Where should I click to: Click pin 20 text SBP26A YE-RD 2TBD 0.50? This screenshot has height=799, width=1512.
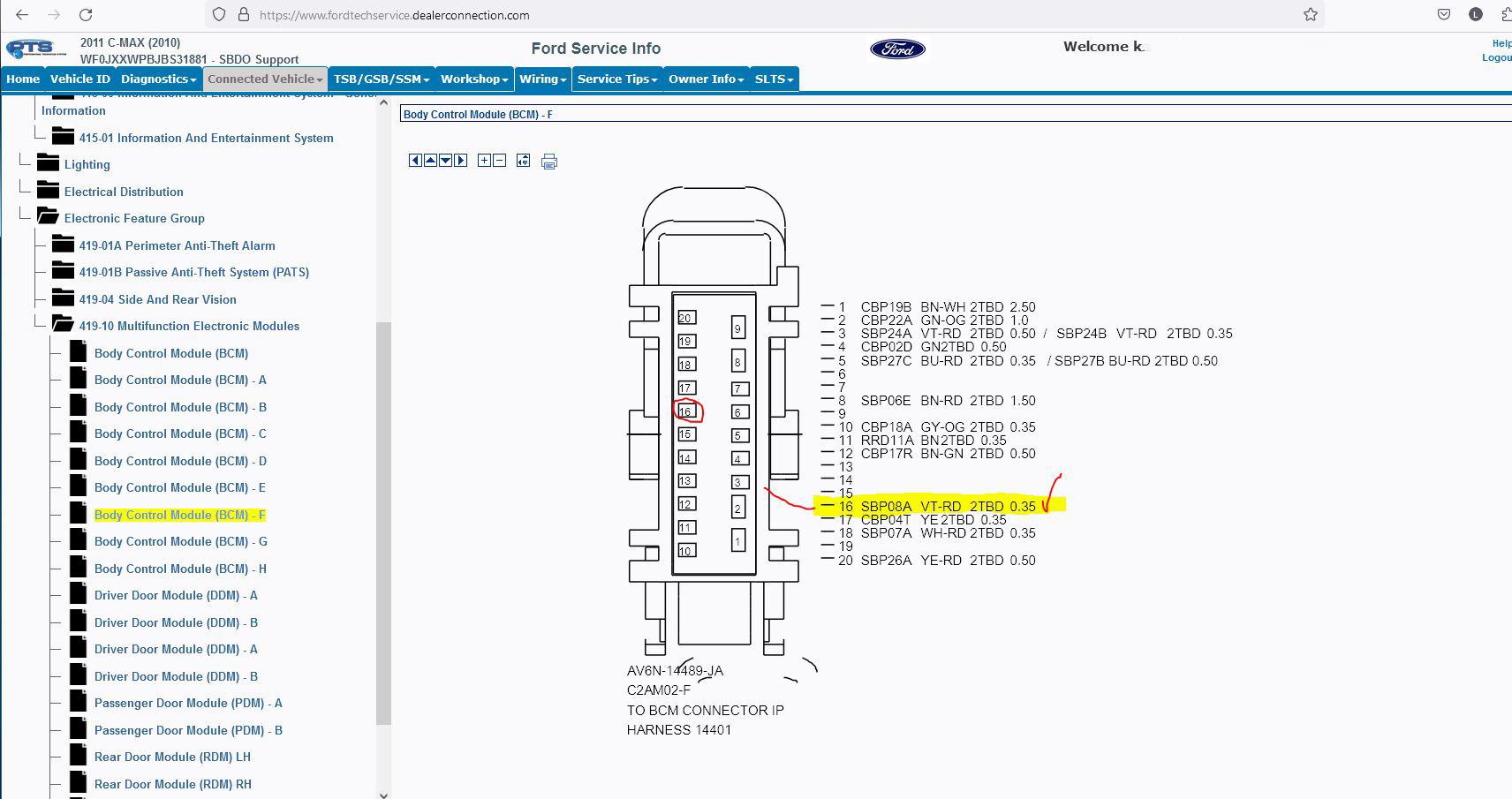pyautogui.click(x=949, y=561)
